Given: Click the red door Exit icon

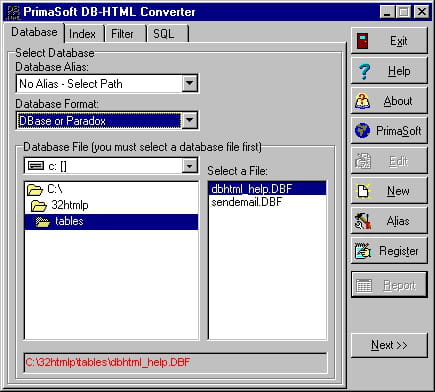Looking at the screenshot, I should [363, 41].
